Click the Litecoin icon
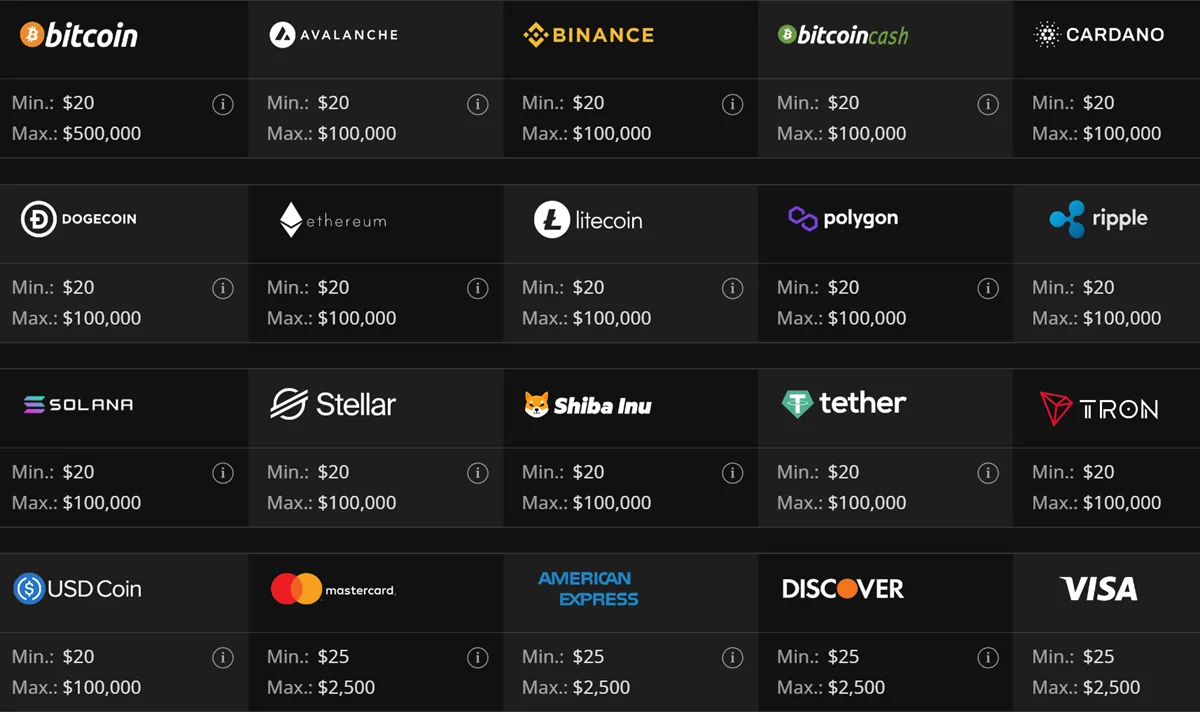The height and width of the screenshot is (712, 1200). click(588, 218)
